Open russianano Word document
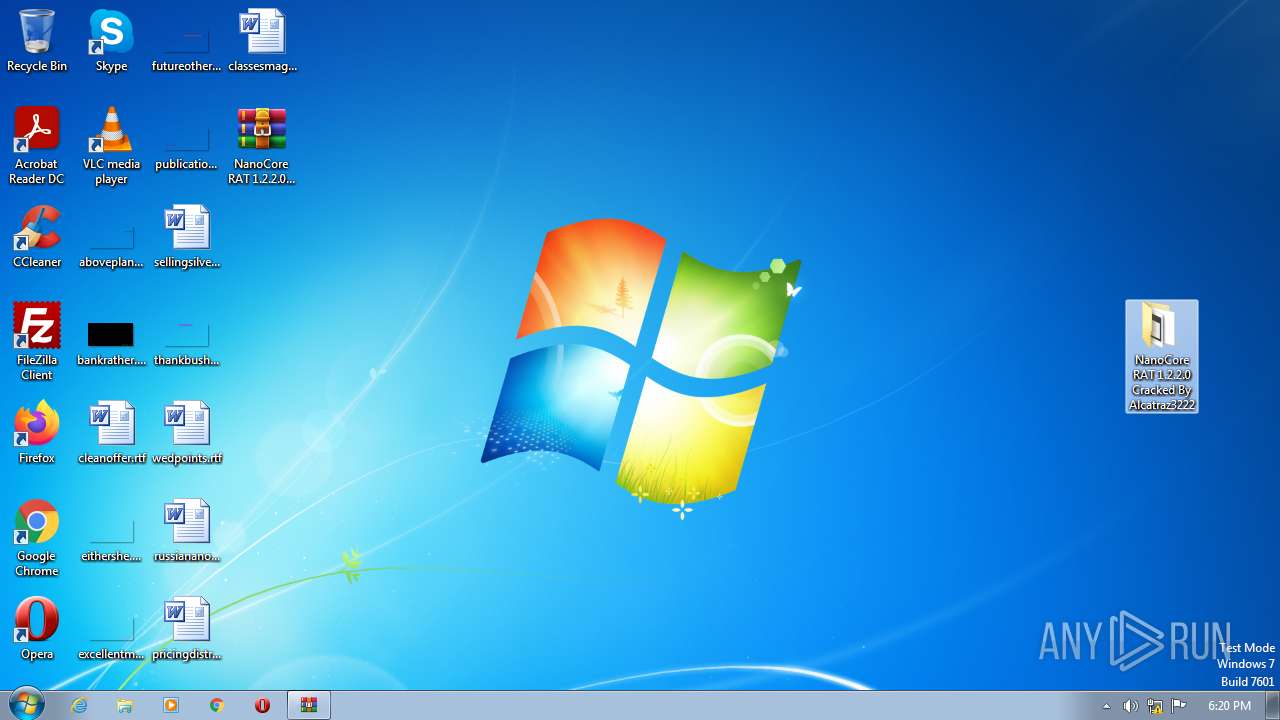The image size is (1280, 720). 186,531
